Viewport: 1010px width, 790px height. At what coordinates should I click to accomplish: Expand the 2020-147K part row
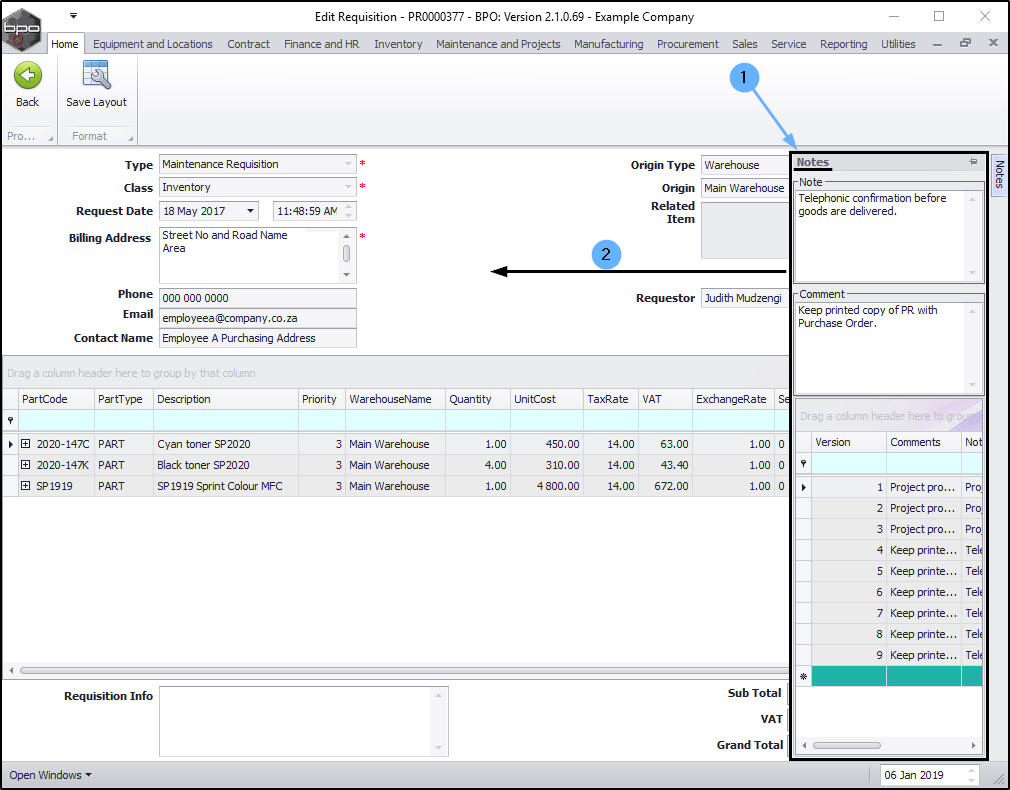click(x=25, y=465)
